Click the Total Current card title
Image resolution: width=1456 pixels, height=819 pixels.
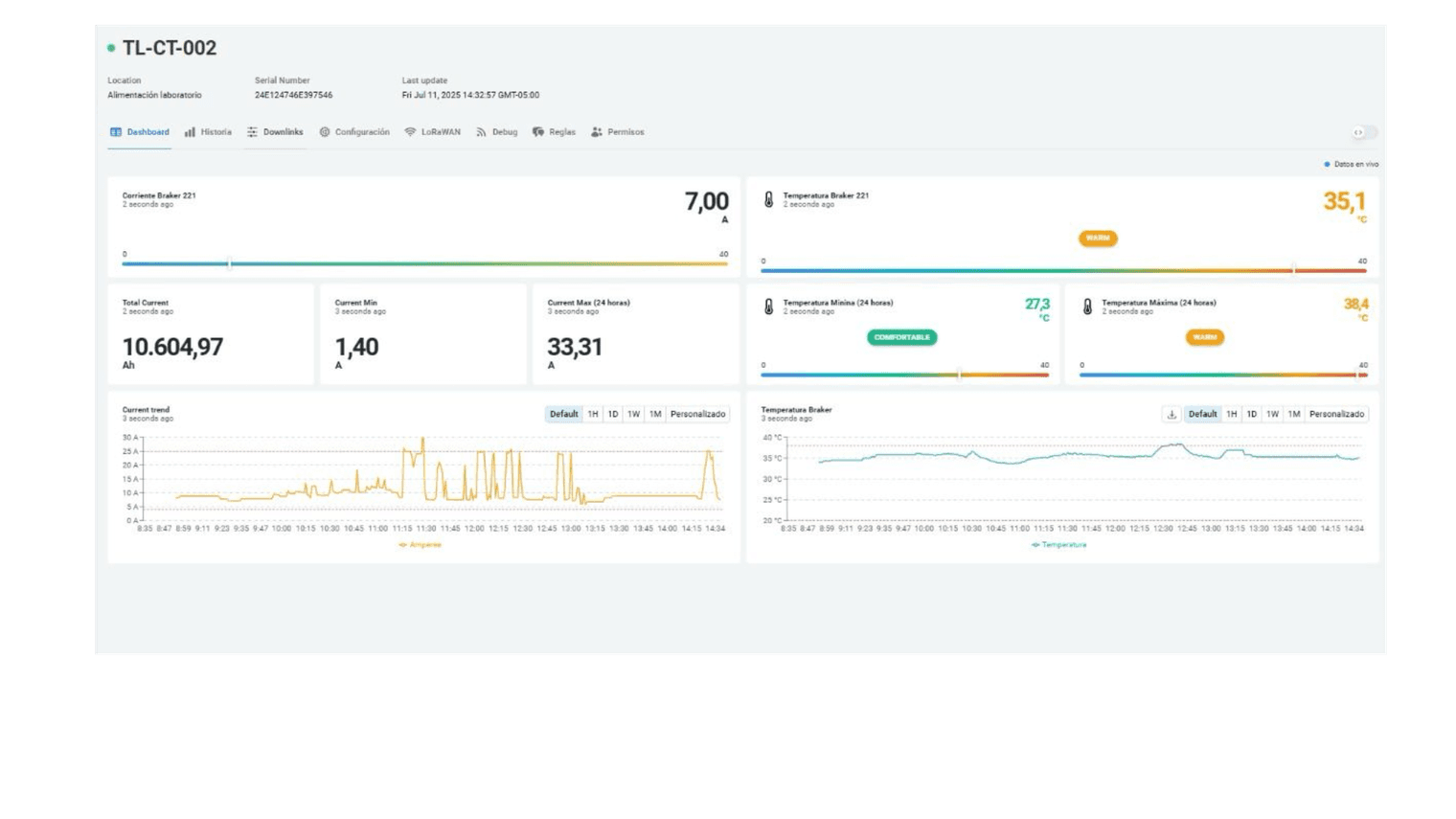click(145, 303)
